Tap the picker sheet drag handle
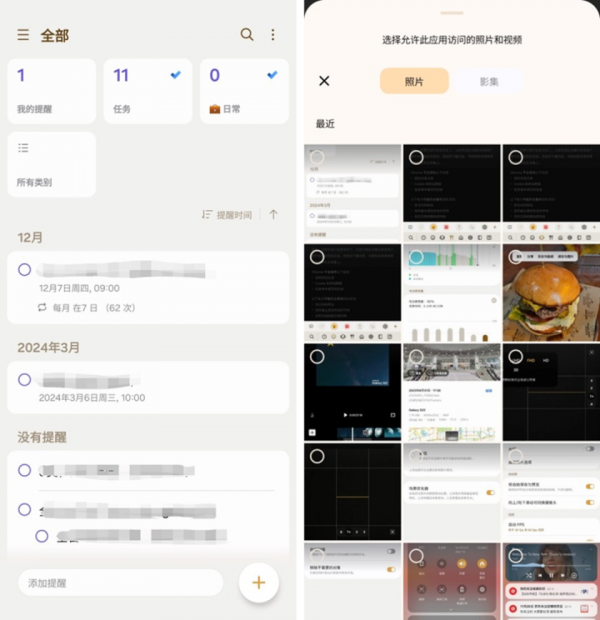This screenshot has width=600, height=620. [x=452, y=13]
